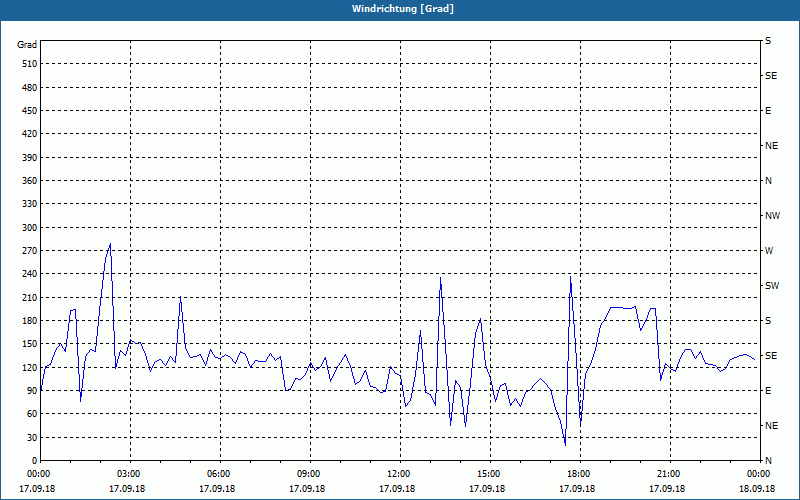The image size is (800, 500).
Task: Select the 12:00 time label
Action: (397, 474)
